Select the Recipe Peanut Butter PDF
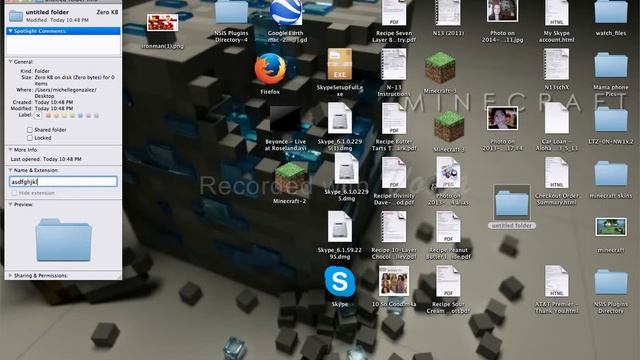Screen dimensions: 640x360 coord(448,227)
